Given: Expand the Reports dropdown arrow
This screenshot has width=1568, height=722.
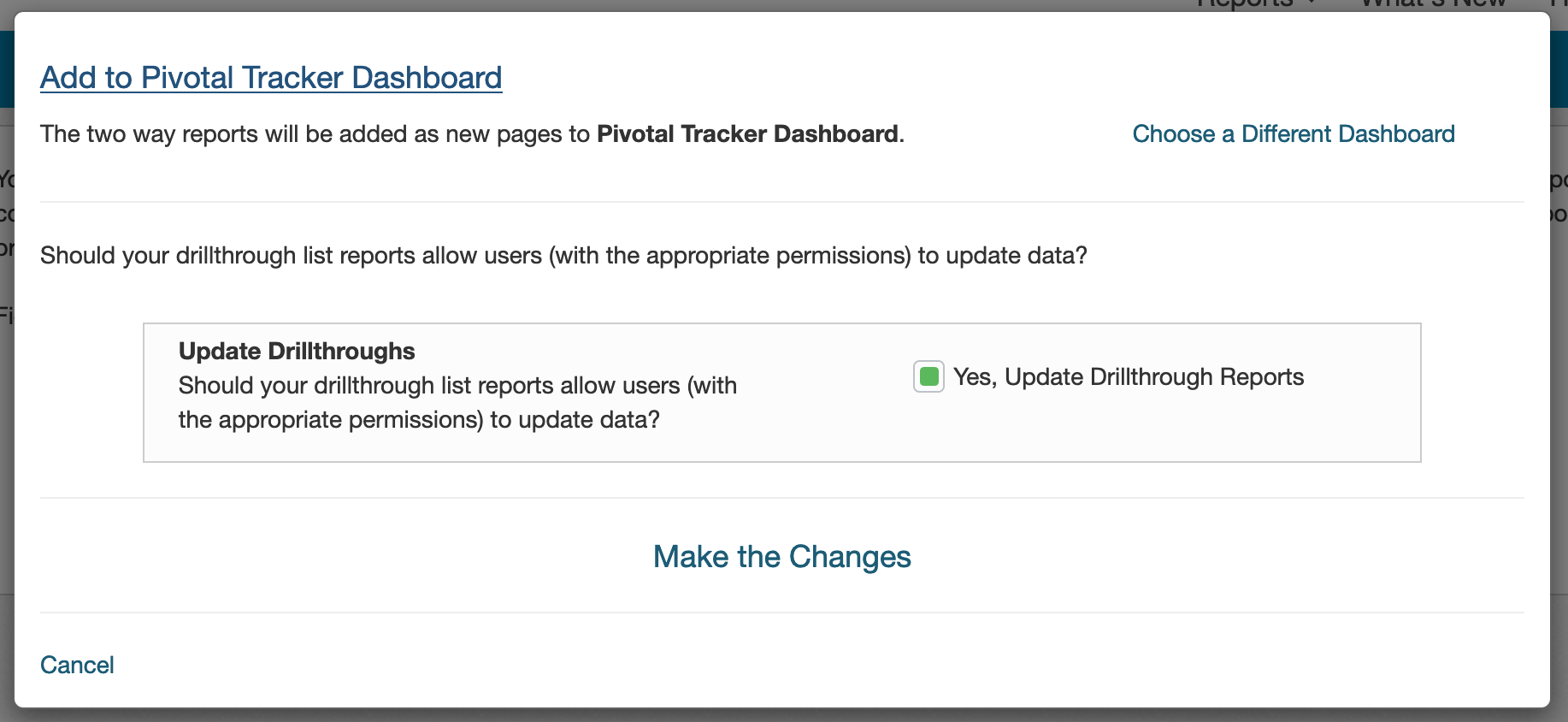Looking at the screenshot, I should (1312, 4).
